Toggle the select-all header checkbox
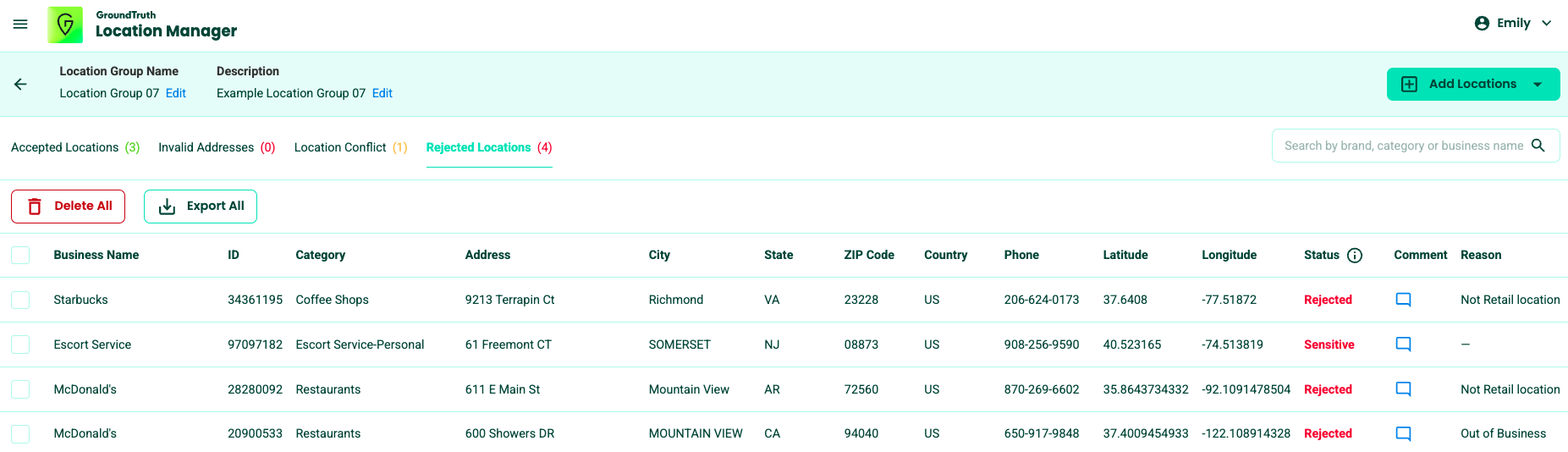The height and width of the screenshot is (452, 1568). pyautogui.click(x=20, y=256)
